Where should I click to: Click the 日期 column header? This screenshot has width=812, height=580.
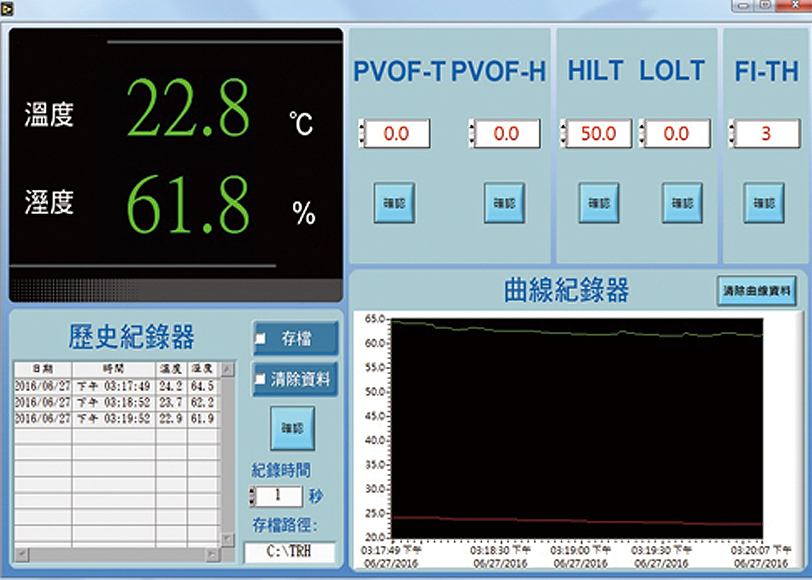point(43,369)
